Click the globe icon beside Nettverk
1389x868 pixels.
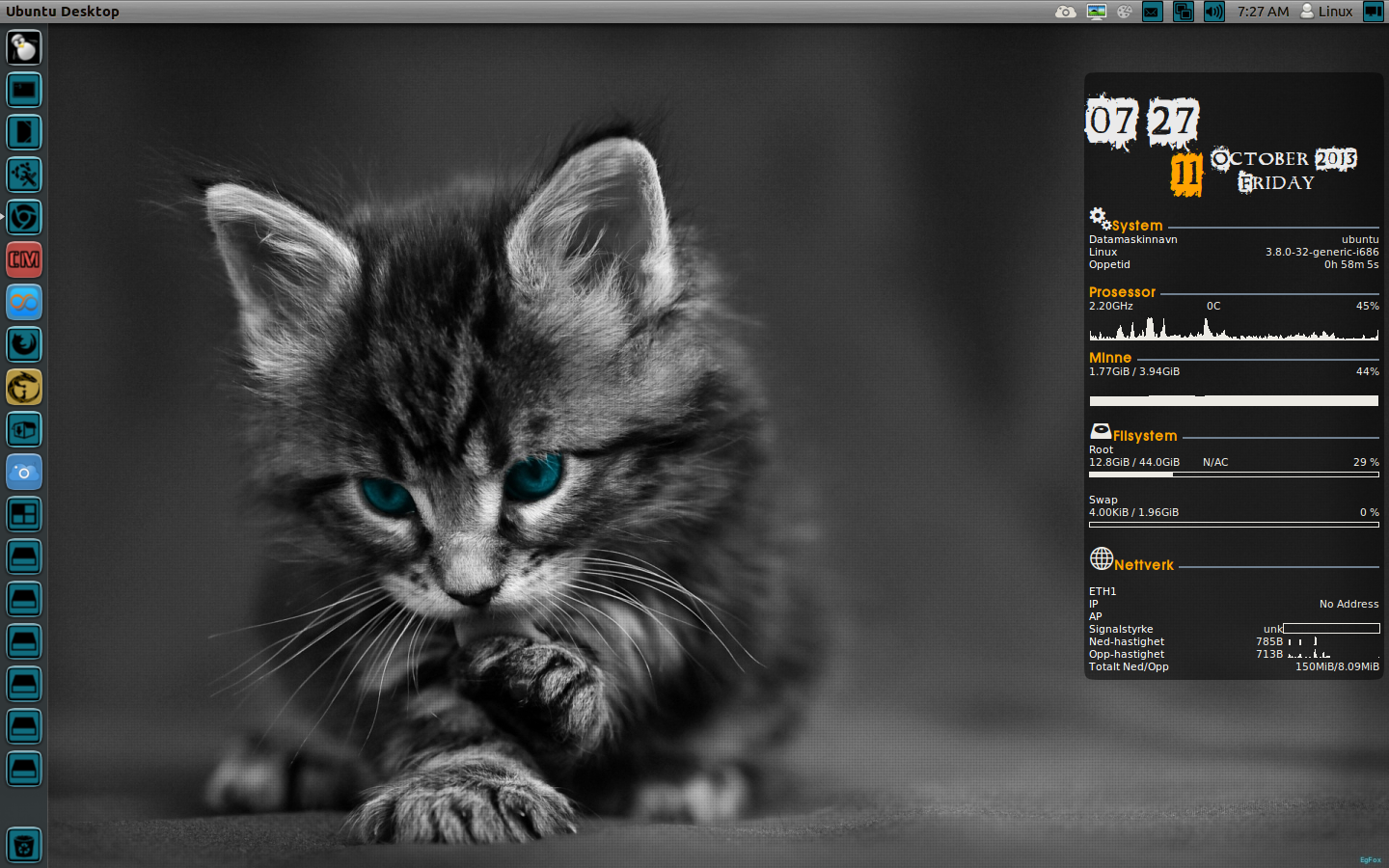pyautogui.click(x=1102, y=558)
